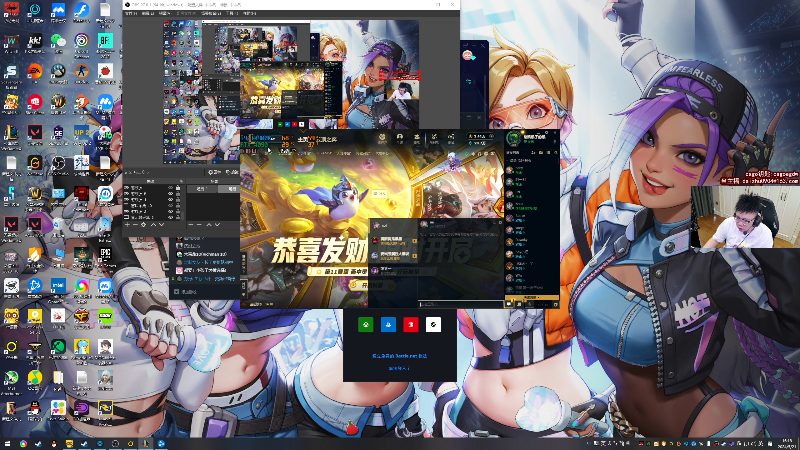Lock the bottom source in OBS
800x450 pixels.
pos(178,217)
